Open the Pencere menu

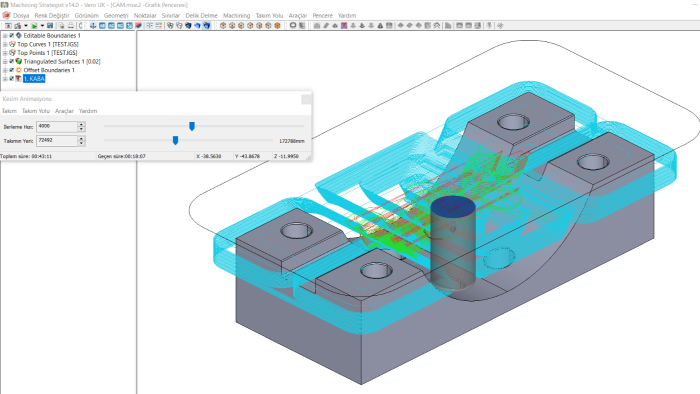click(322, 15)
